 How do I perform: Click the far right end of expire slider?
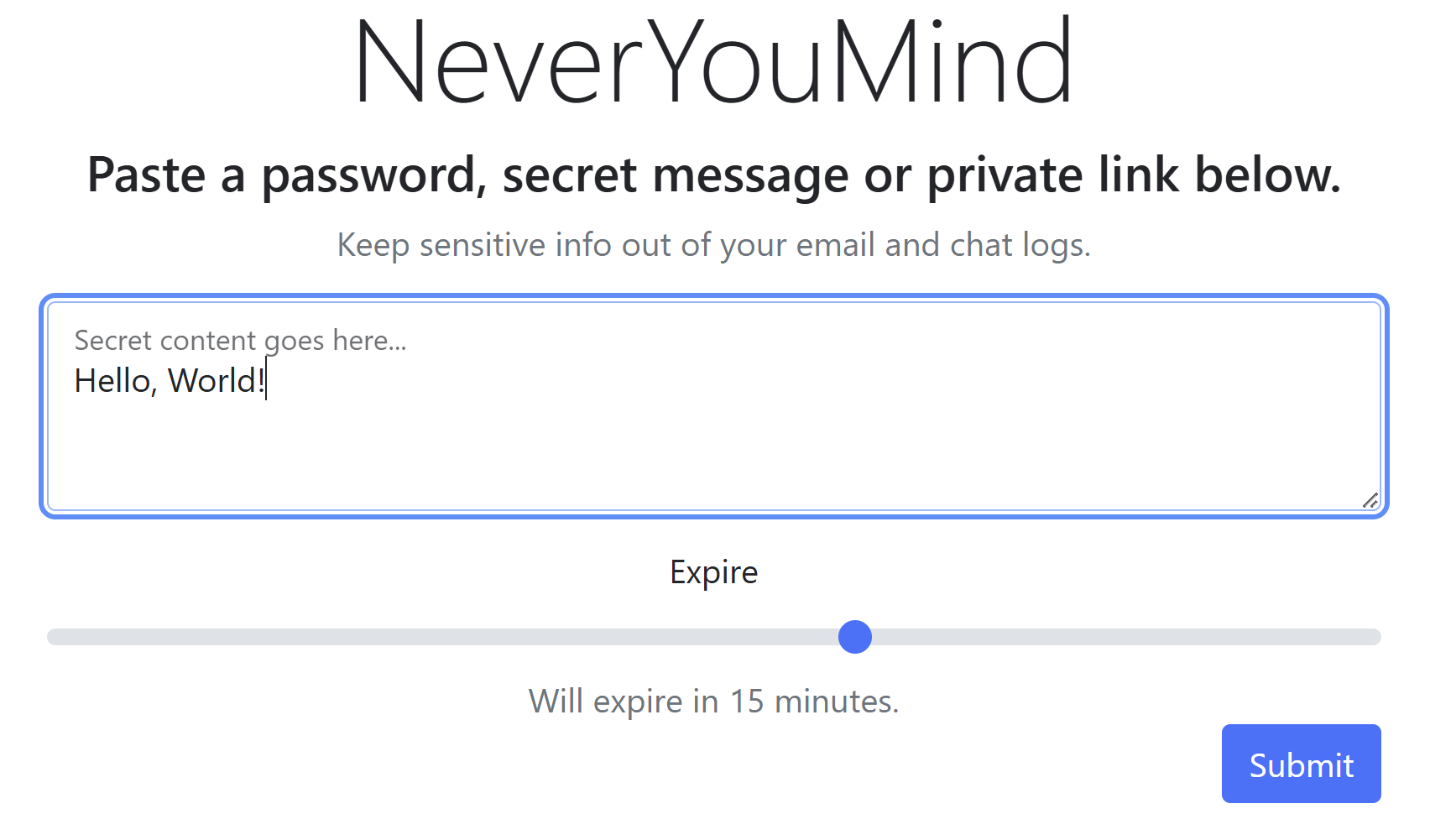(1375, 637)
